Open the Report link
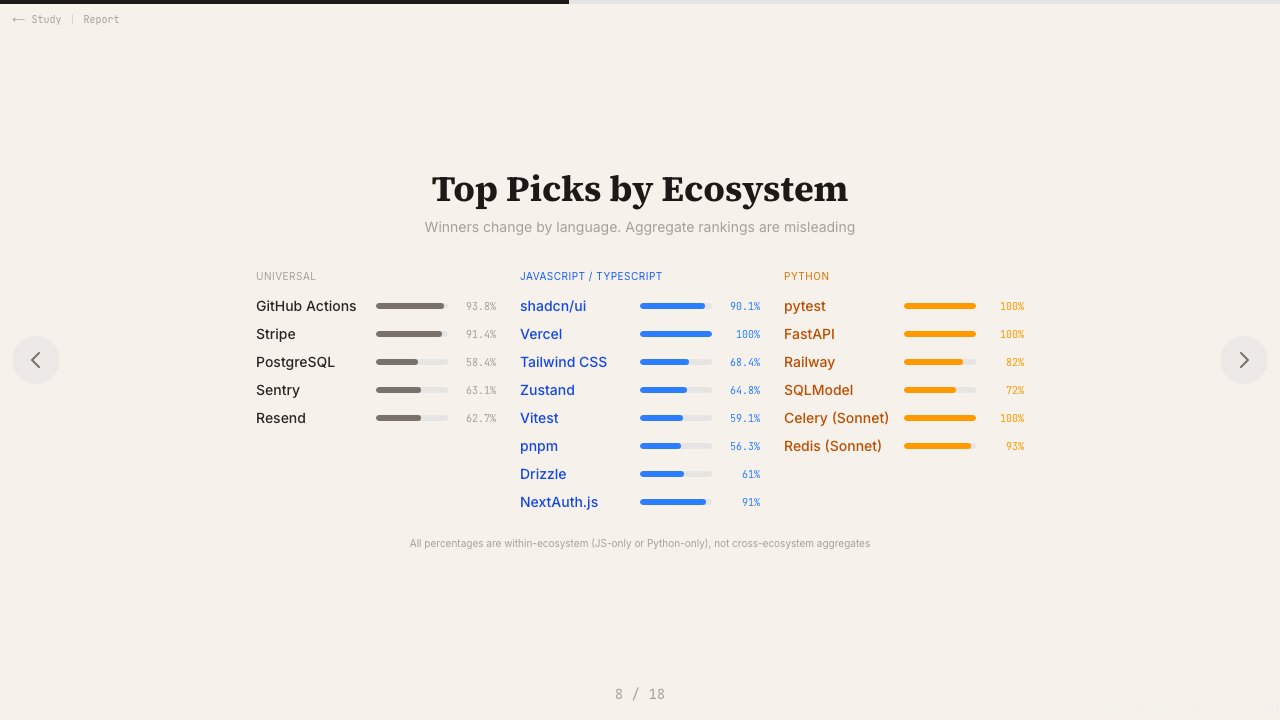This screenshot has height=720, width=1280. [101, 19]
